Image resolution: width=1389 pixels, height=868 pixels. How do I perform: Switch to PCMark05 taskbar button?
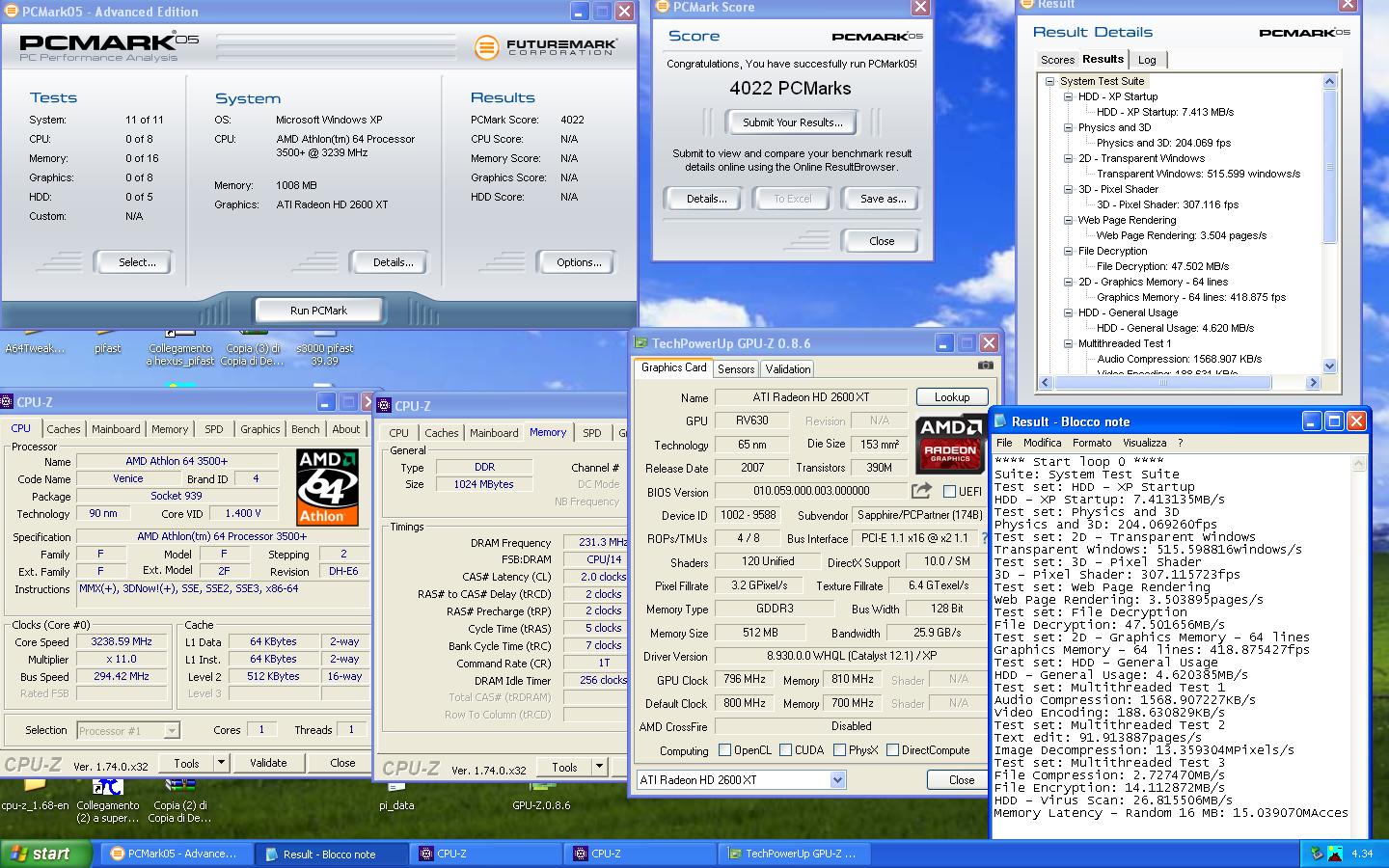(x=176, y=854)
